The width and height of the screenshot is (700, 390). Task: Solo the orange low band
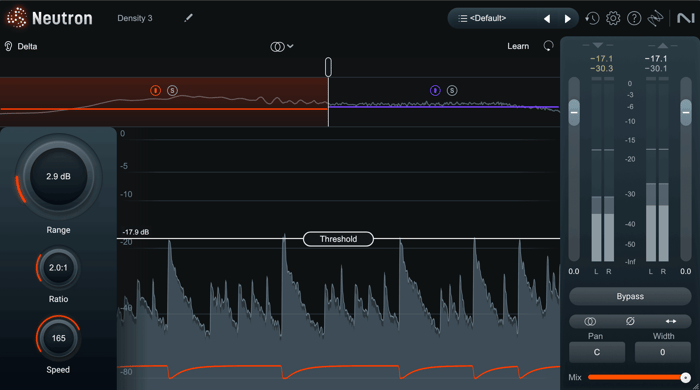[x=172, y=91]
